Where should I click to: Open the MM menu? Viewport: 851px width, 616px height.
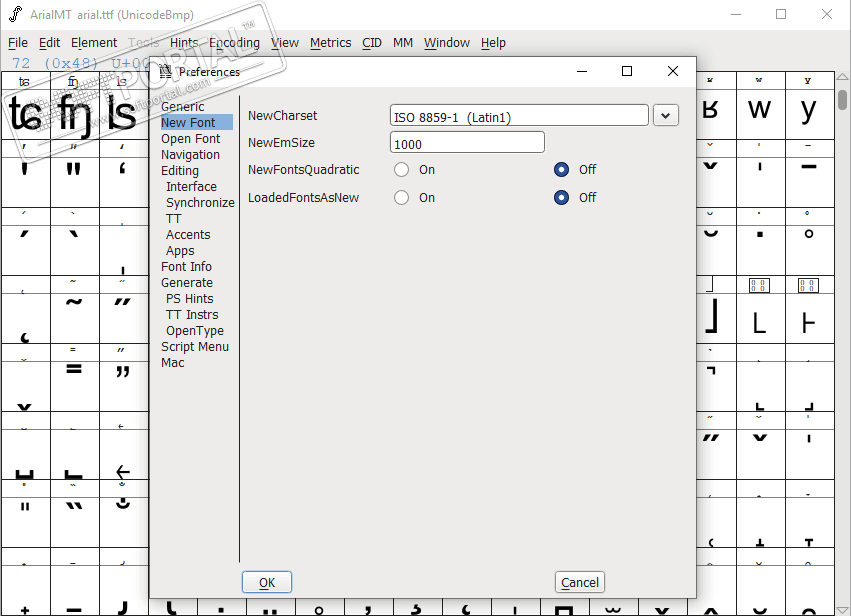click(x=403, y=43)
